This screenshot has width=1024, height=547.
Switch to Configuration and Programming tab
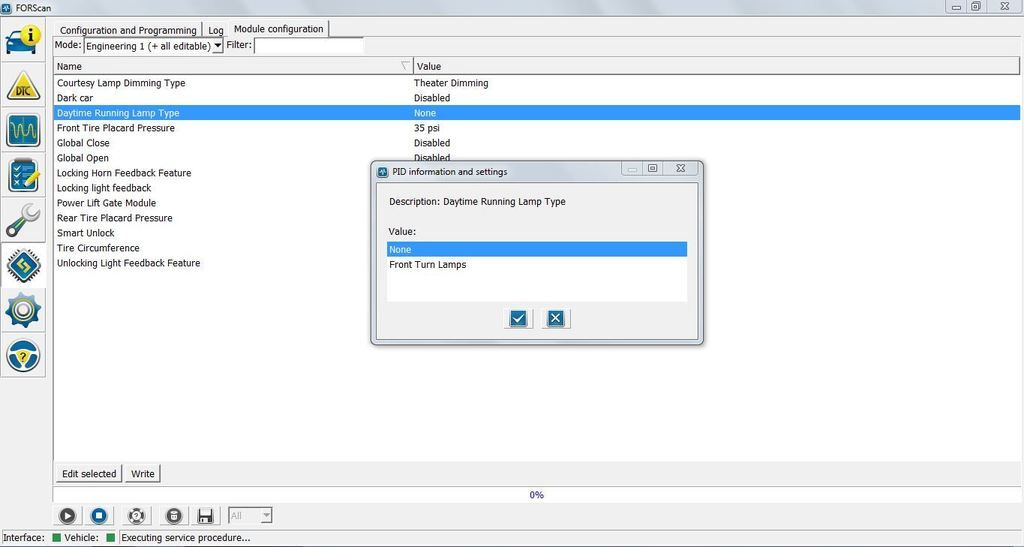[x=128, y=30]
